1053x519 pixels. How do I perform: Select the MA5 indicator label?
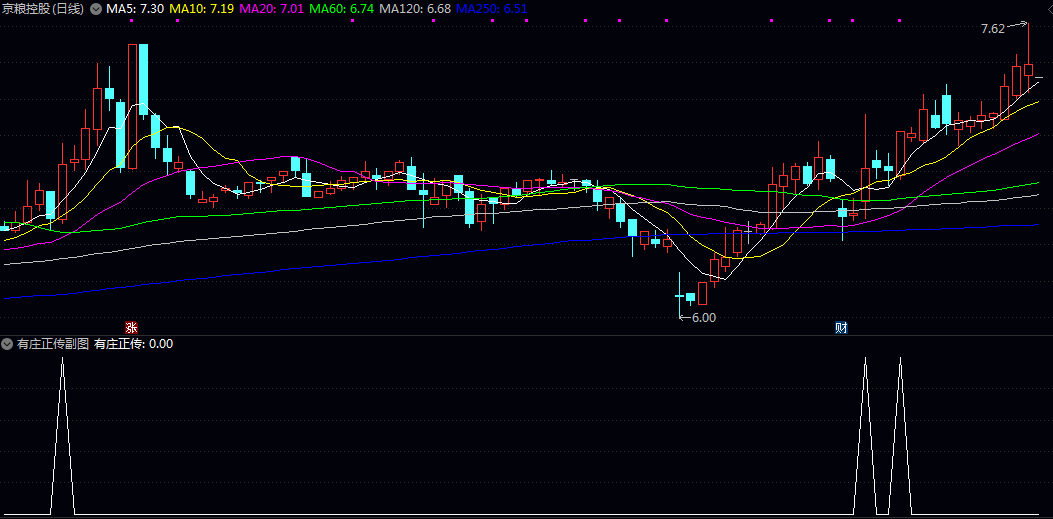pyautogui.click(x=135, y=9)
